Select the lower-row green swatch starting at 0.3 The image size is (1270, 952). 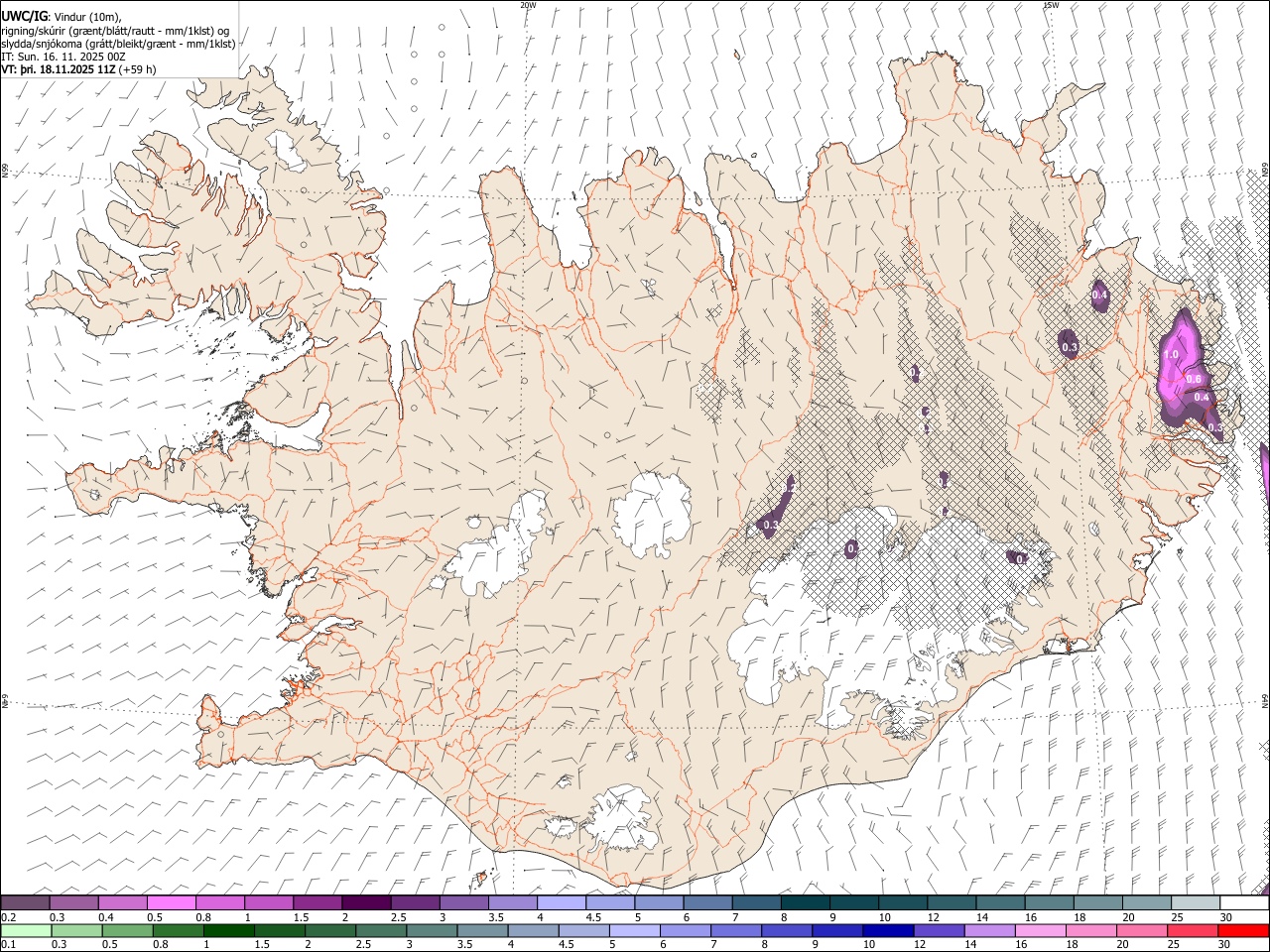click(x=76, y=930)
